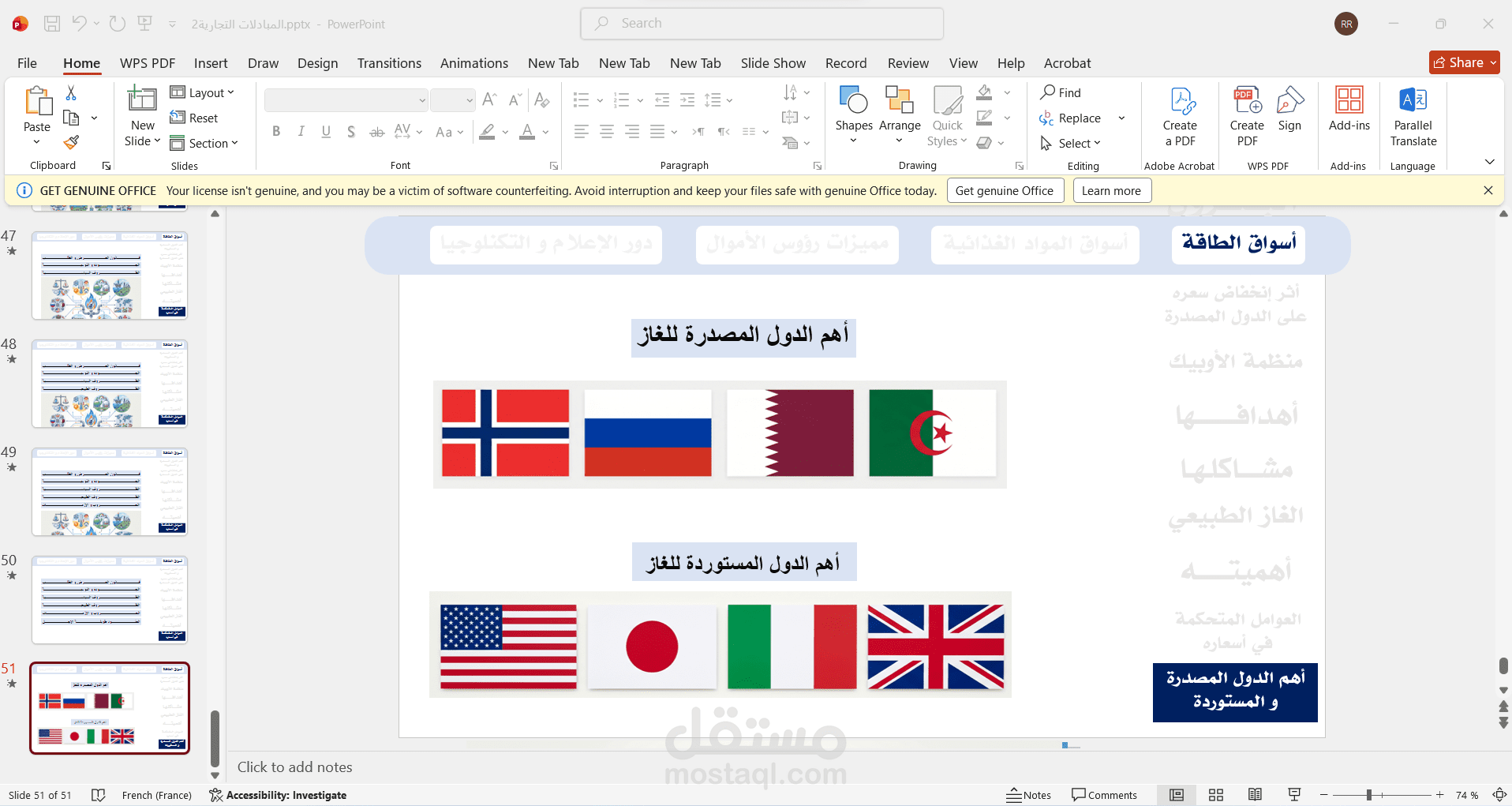Open the Slide Show tab

[773, 63]
